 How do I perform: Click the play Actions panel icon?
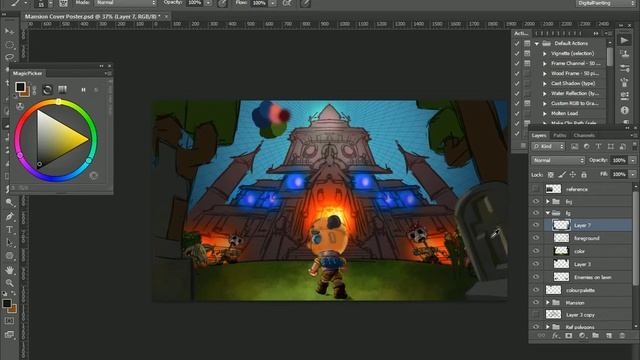click(624, 40)
